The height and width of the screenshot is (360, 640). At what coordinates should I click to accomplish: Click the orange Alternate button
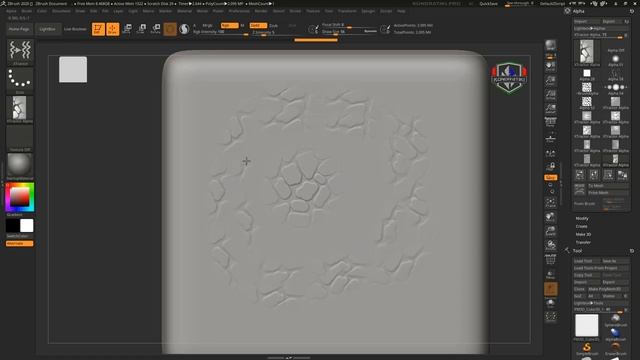pyautogui.click(x=20, y=244)
